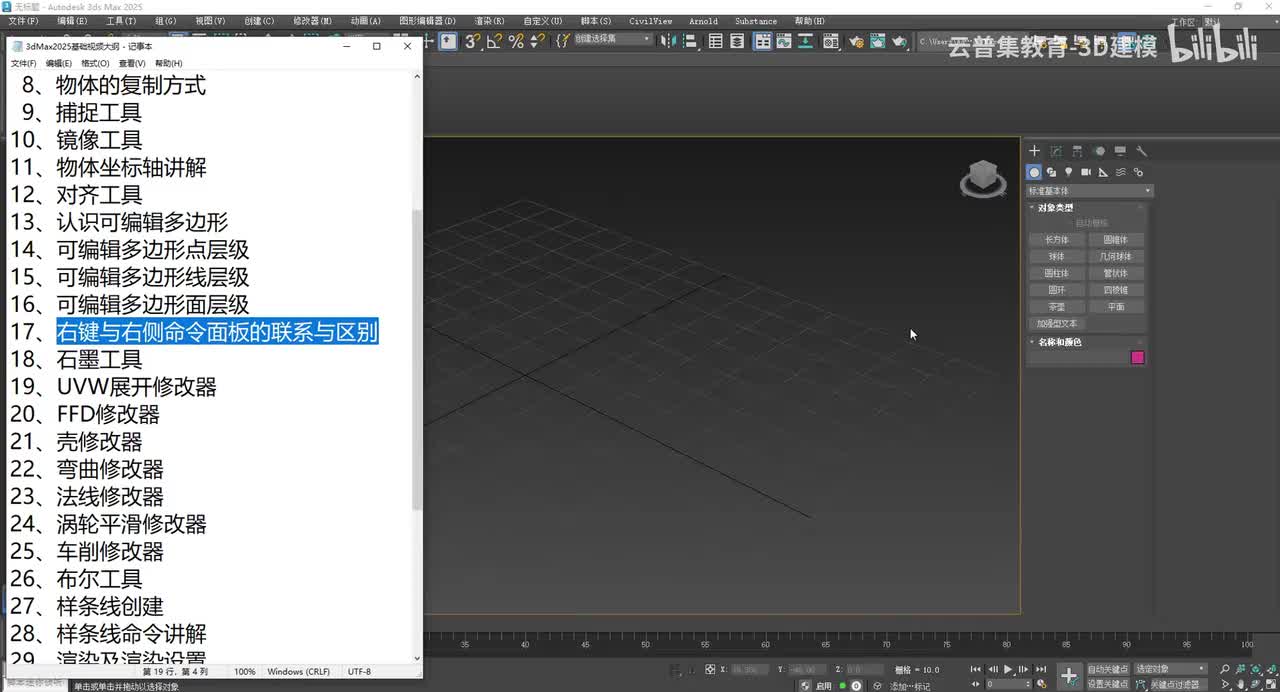Open the Display tab in command panel

[x=1120, y=151]
